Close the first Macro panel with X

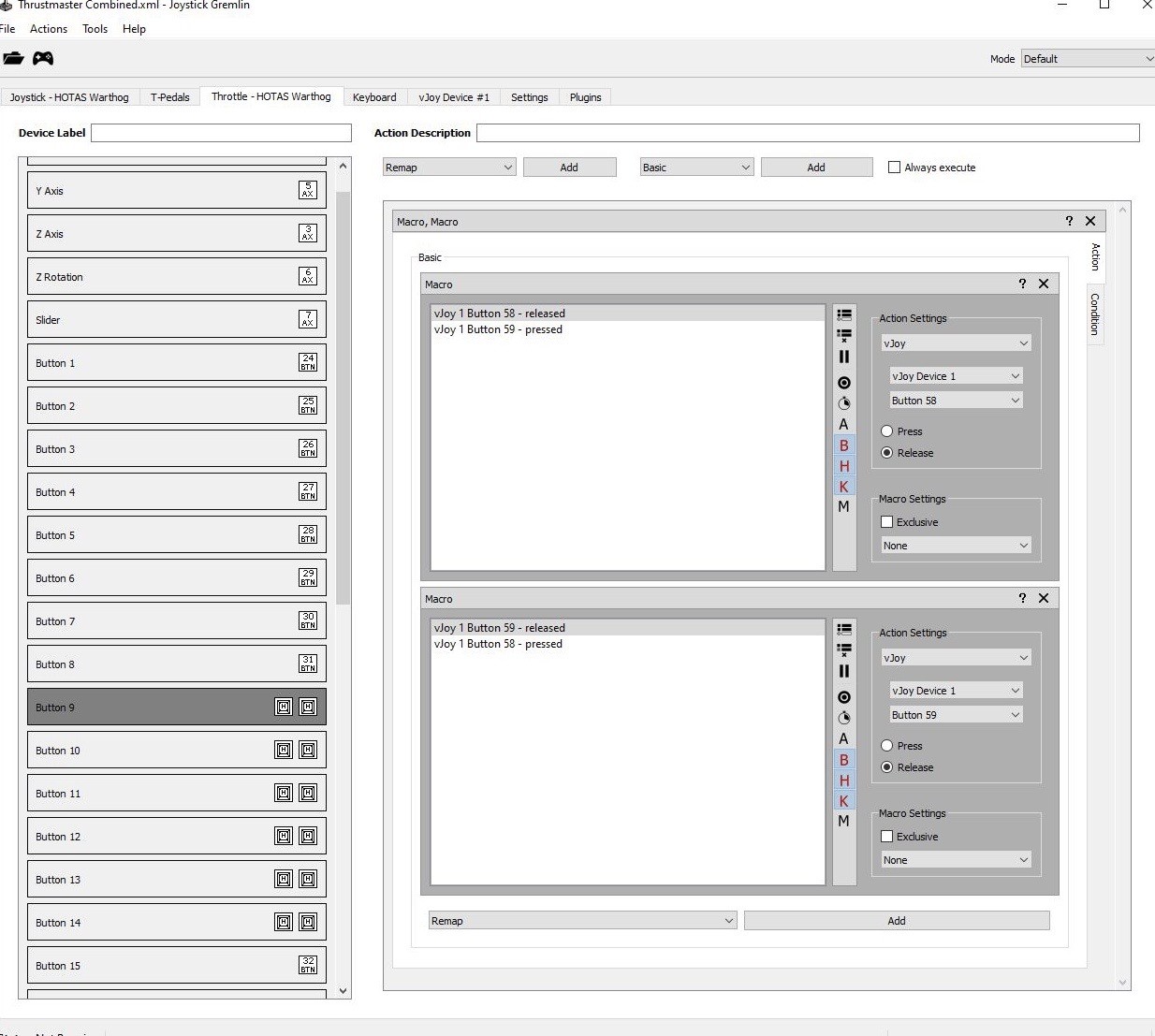(x=1044, y=284)
